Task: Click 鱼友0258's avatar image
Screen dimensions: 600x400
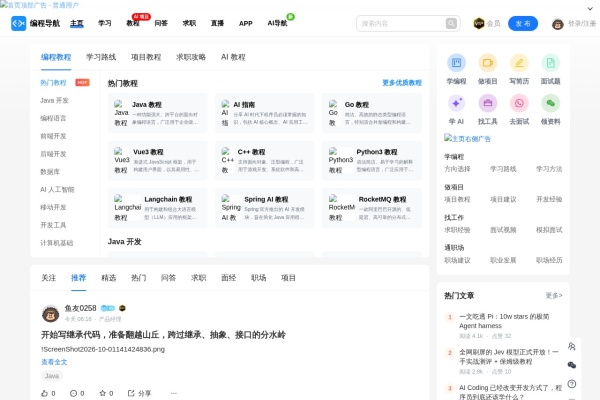Action: (50, 314)
